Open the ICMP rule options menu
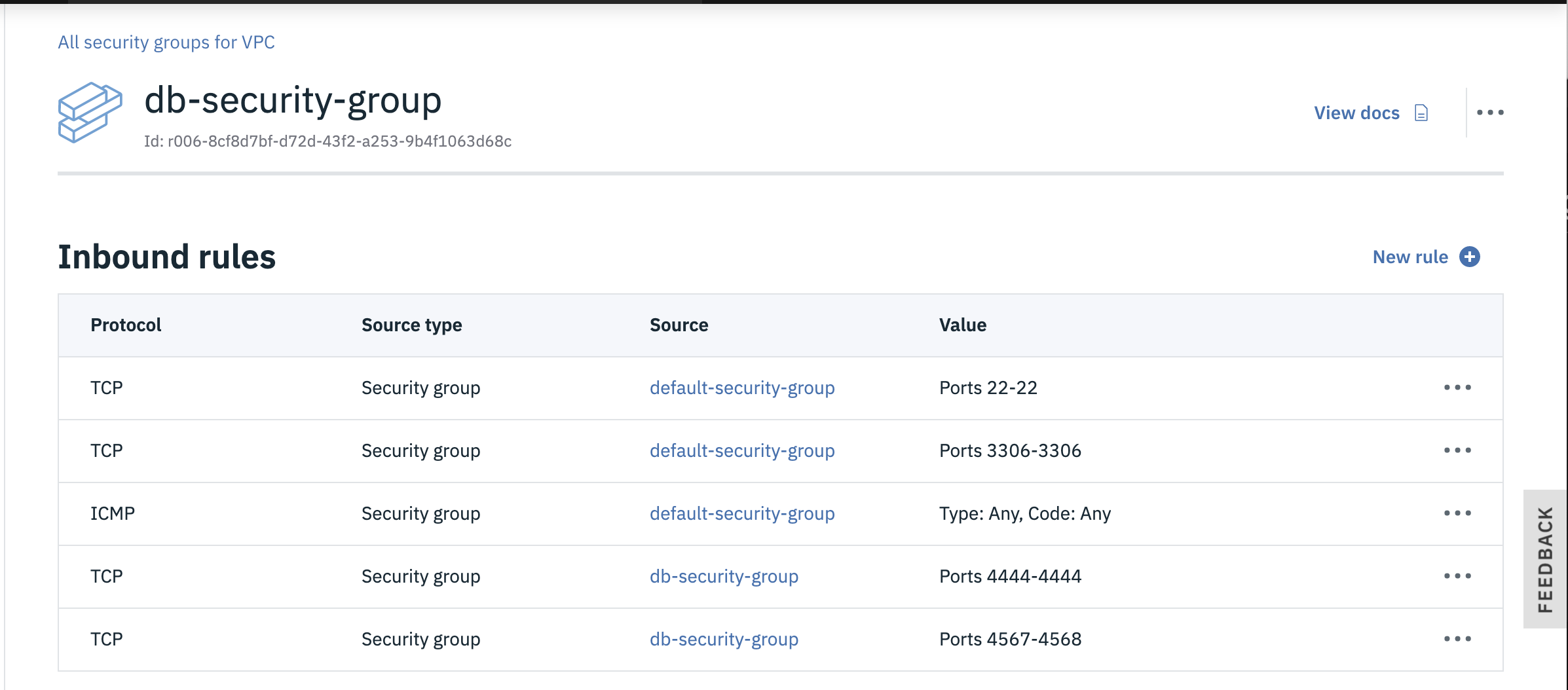Image resolution: width=1568 pixels, height=690 pixels. [x=1457, y=513]
